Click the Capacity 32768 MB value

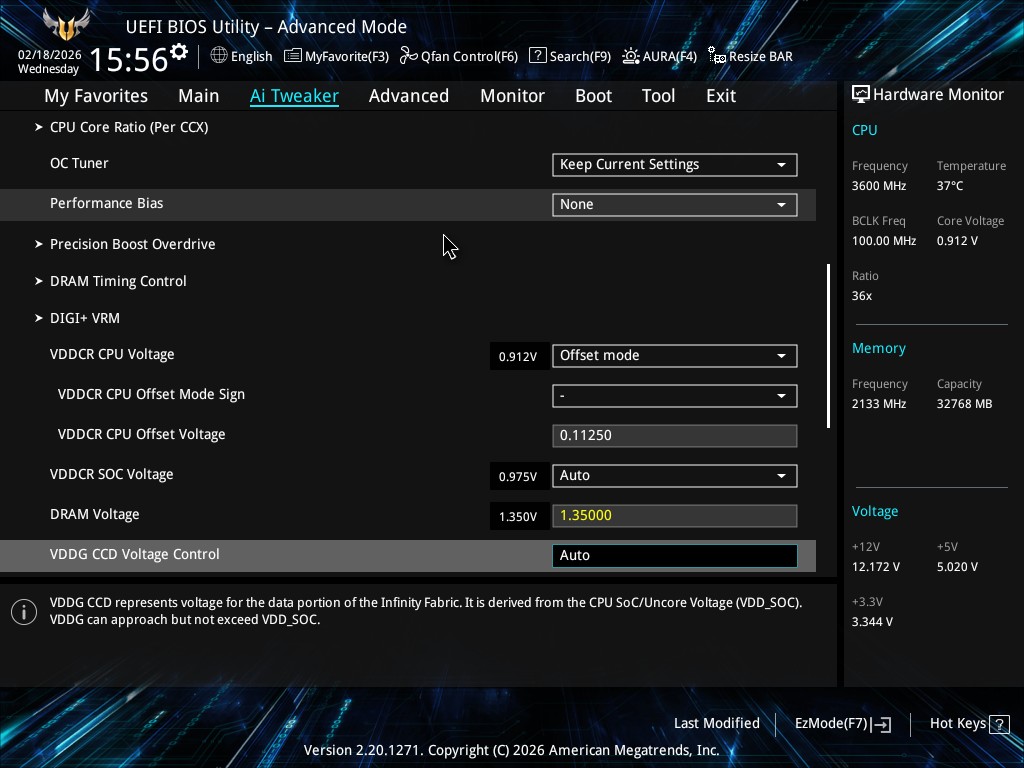click(x=964, y=404)
